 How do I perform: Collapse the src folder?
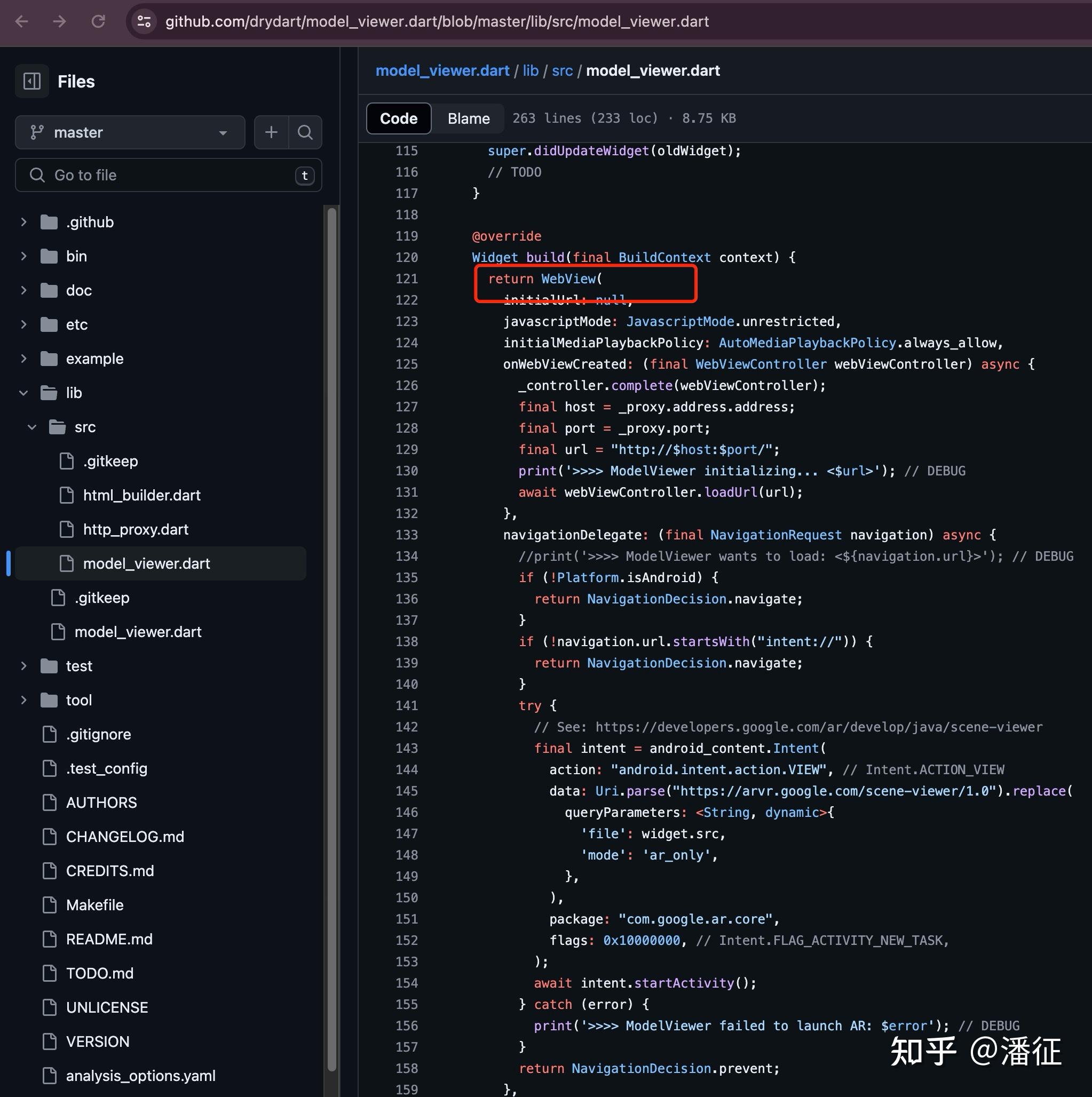(x=32, y=427)
